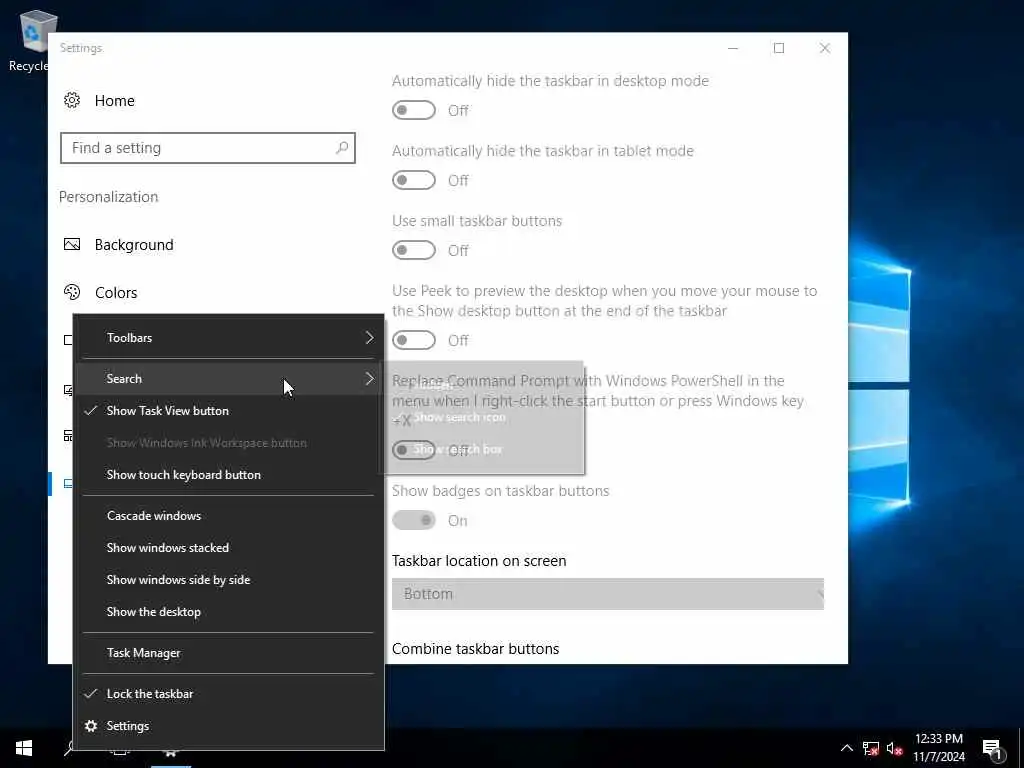Click the Background picture icon in the sidebar

tap(72, 244)
